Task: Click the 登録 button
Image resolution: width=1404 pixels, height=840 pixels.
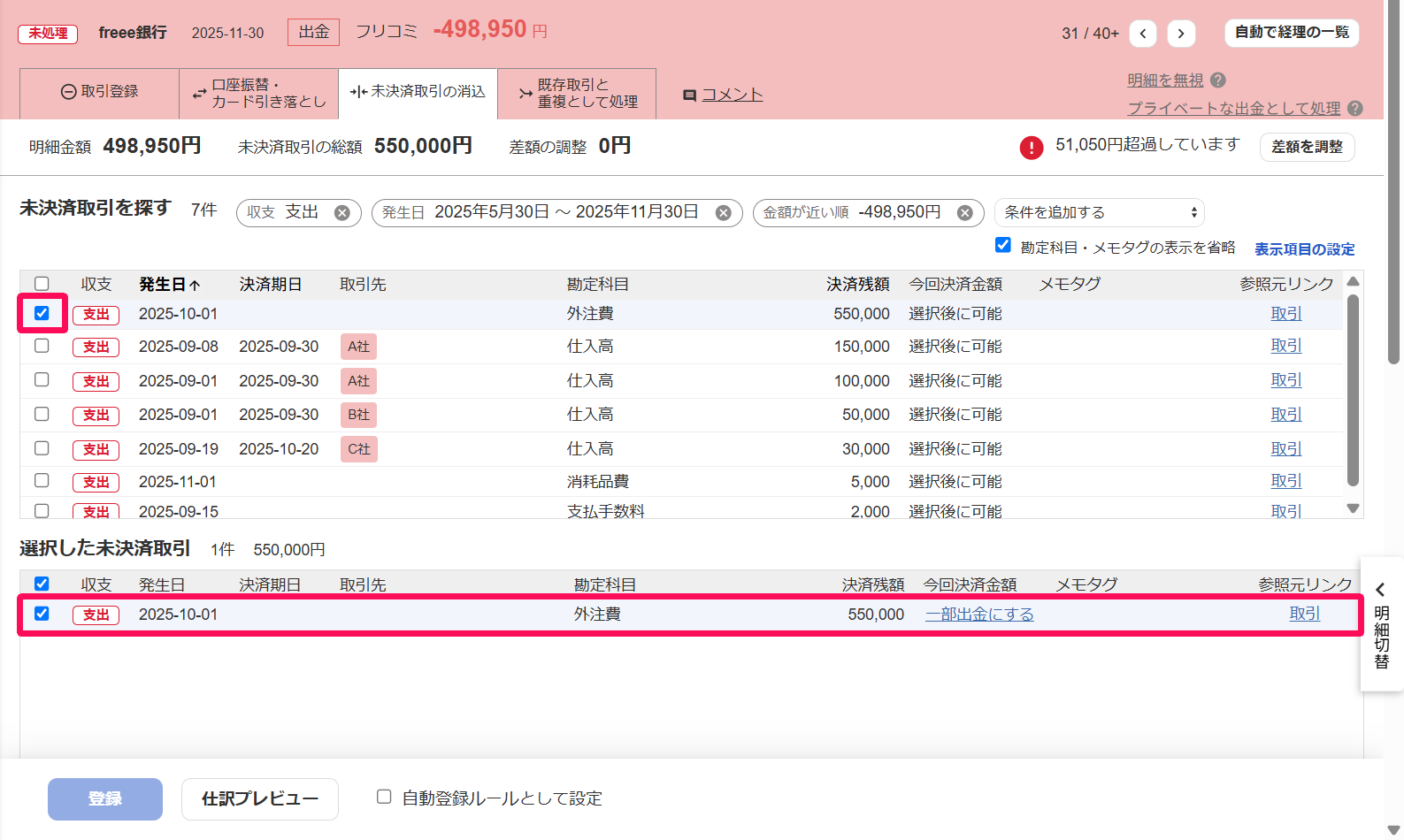Action: [105, 799]
